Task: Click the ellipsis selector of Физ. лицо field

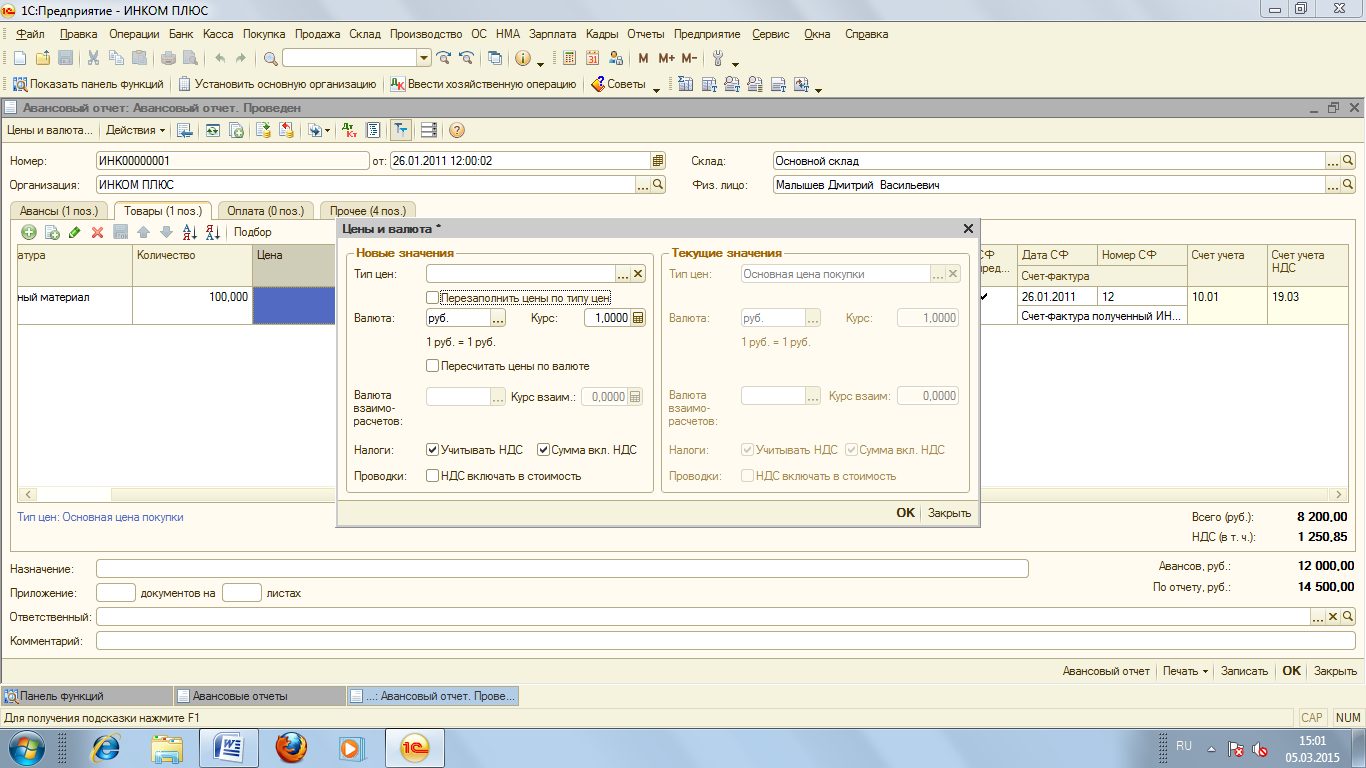Action: pos(1332,184)
